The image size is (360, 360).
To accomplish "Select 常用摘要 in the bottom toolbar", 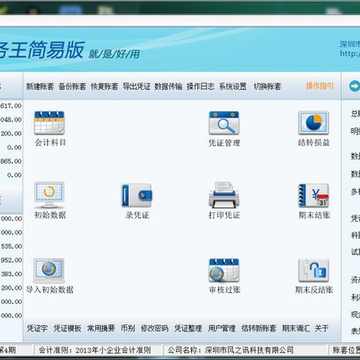I will 101,328.
